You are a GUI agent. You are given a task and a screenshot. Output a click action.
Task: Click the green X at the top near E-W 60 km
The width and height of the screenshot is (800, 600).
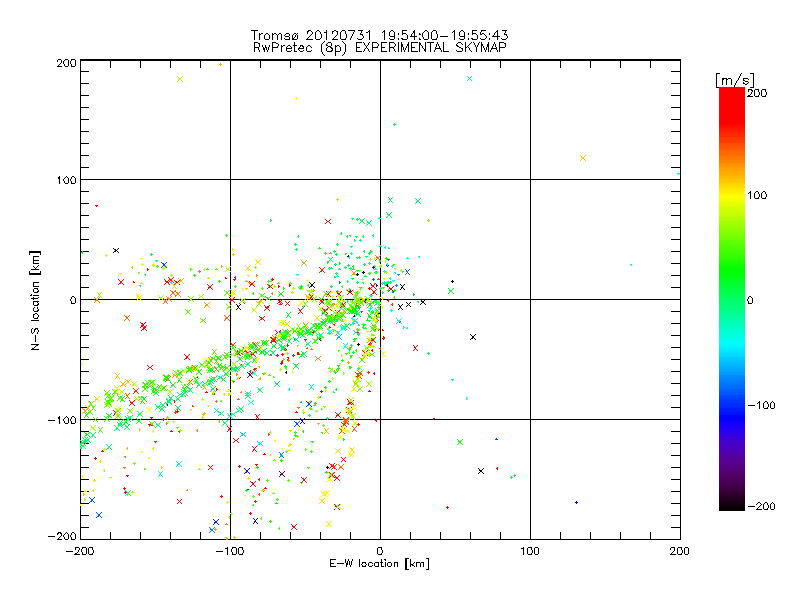coord(469,79)
